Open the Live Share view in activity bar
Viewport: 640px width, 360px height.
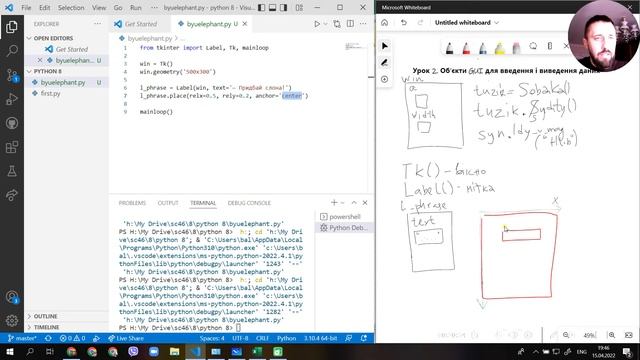(x=12, y=195)
